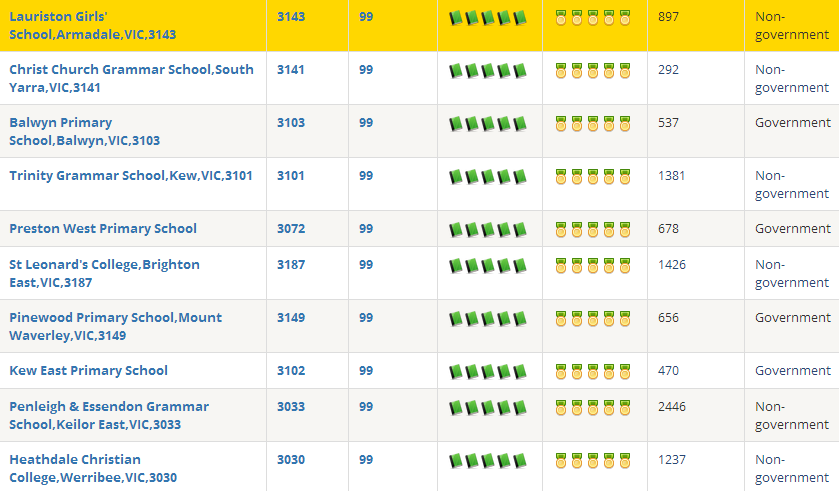
Task: Click the 99 score in Pinewood Primary row
Action: tap(366, 317)
